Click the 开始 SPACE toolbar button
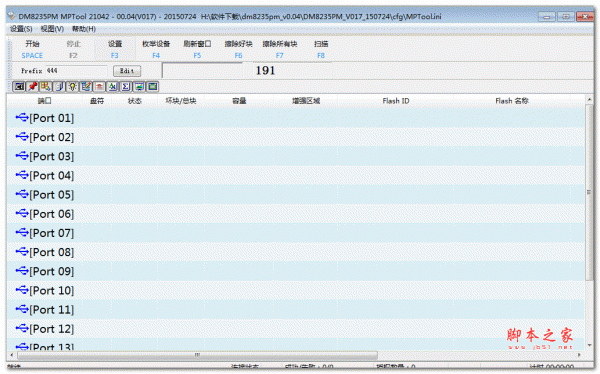 [x=32, y=49]
